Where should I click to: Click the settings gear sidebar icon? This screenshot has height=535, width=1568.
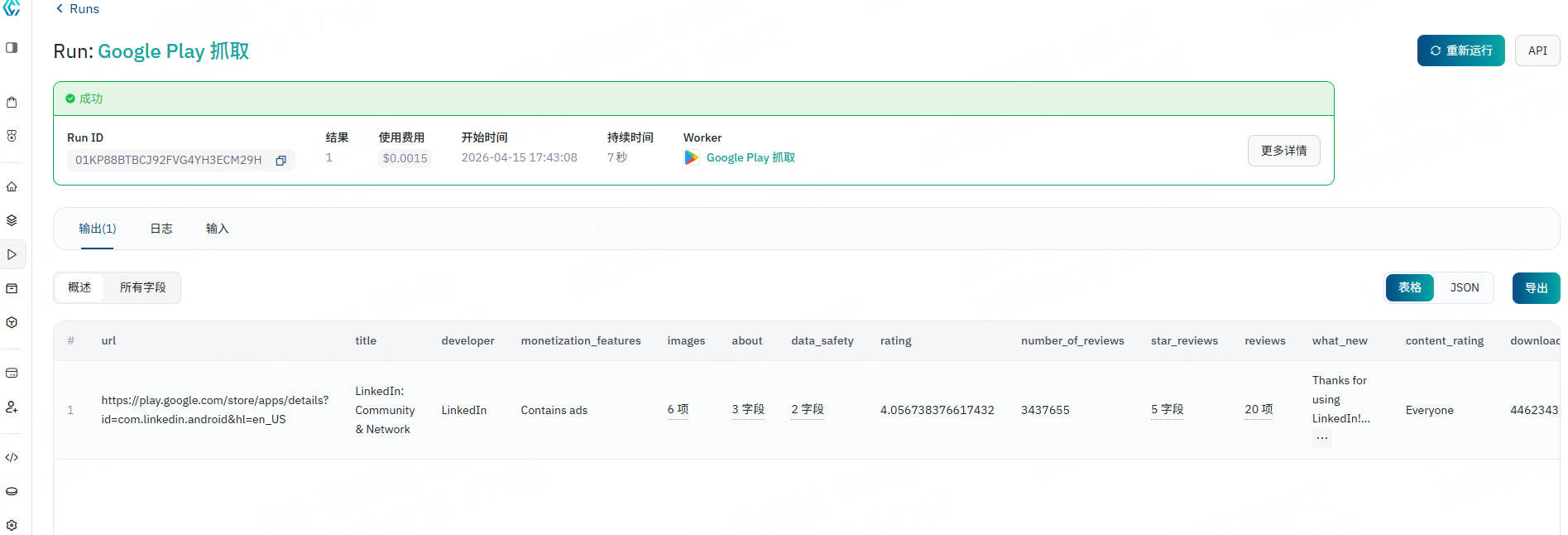pyautogui.click(x=12, y=525)
